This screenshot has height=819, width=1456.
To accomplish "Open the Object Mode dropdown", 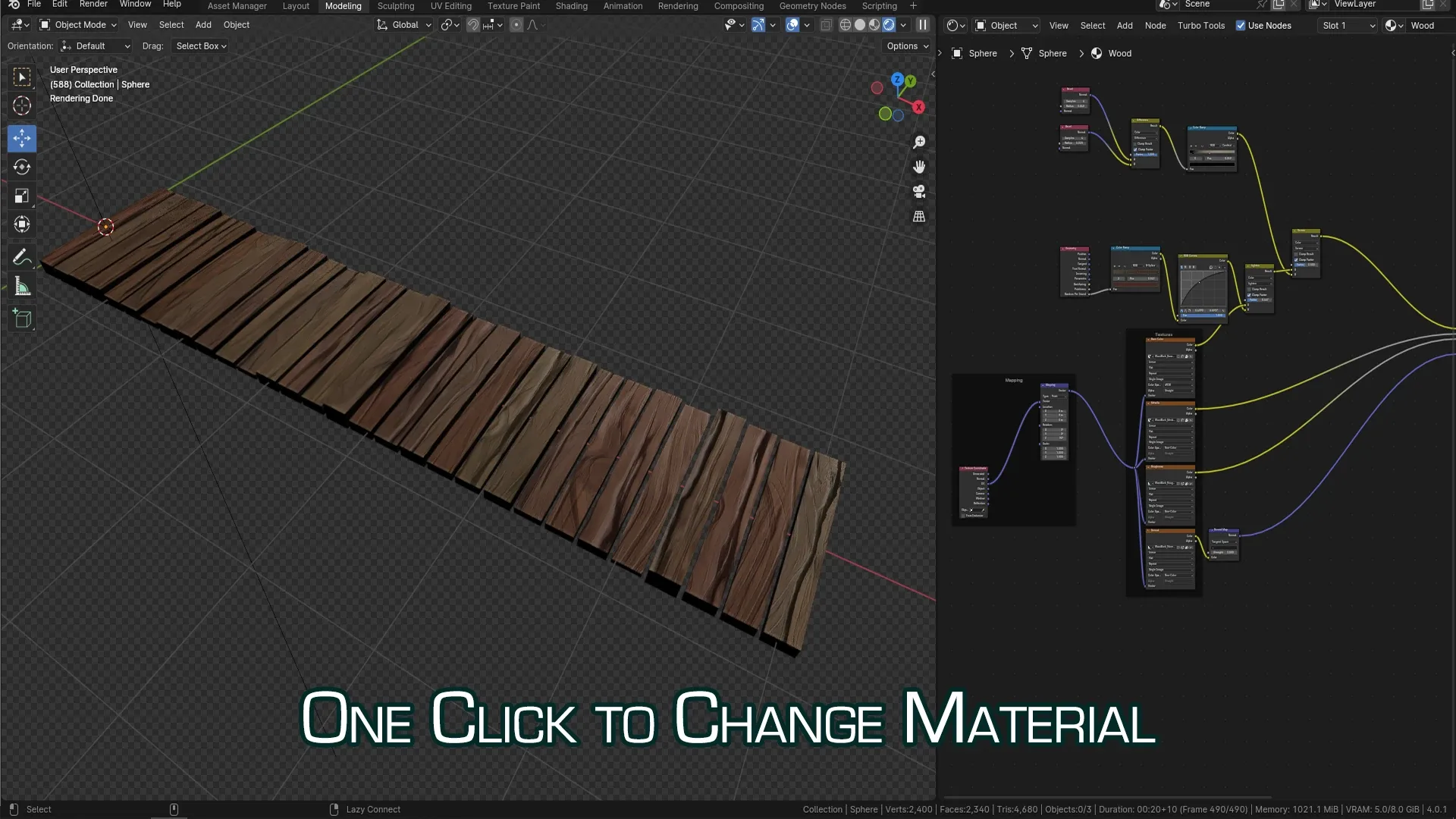I will (77, 25).
